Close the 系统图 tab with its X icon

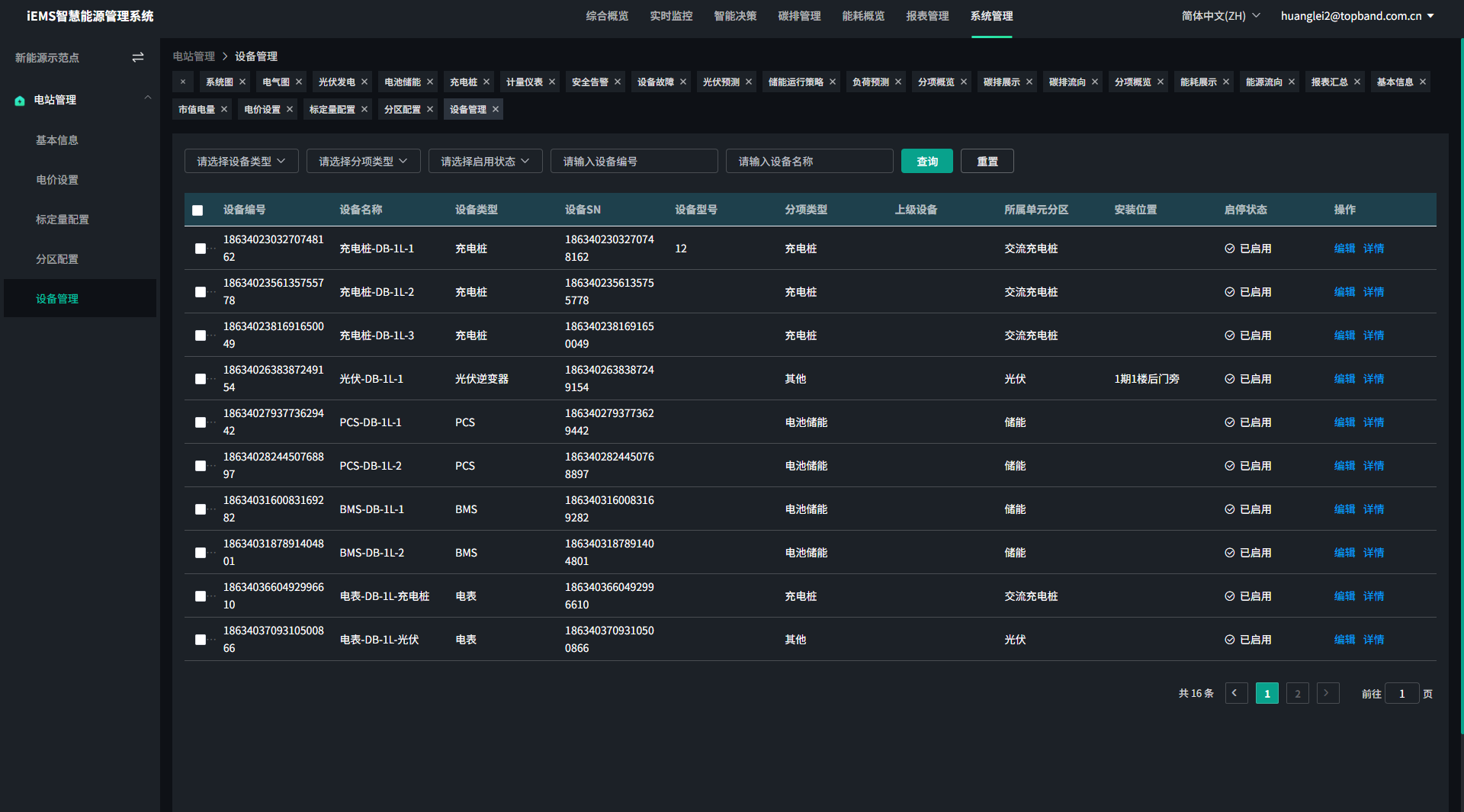(x=242, y=82)
